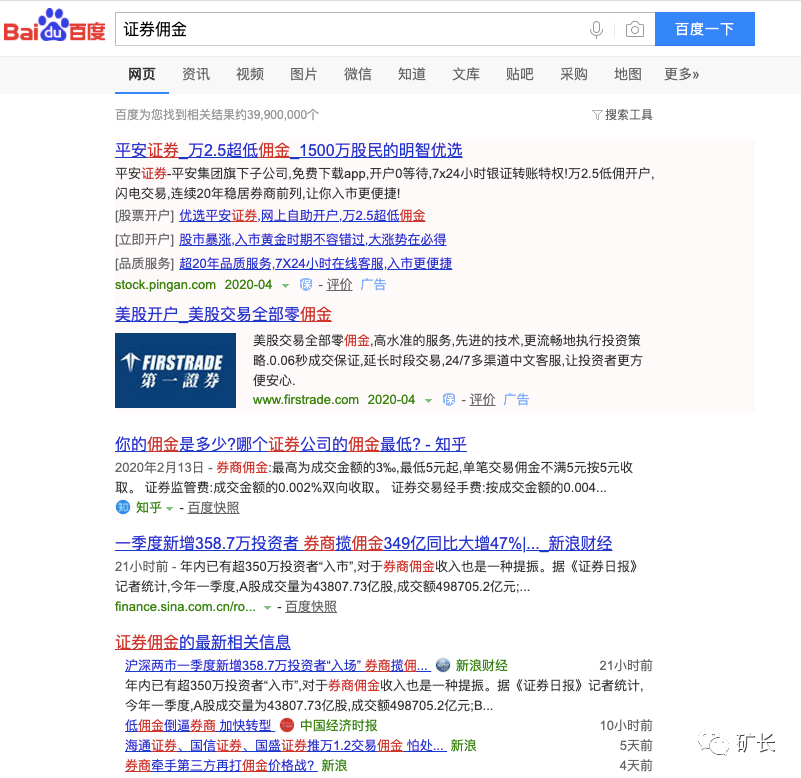Click the Firstrade 第一证券 logo thumbnail
Image resolution: width=801 pixels, height=778 pixels.
175,369
